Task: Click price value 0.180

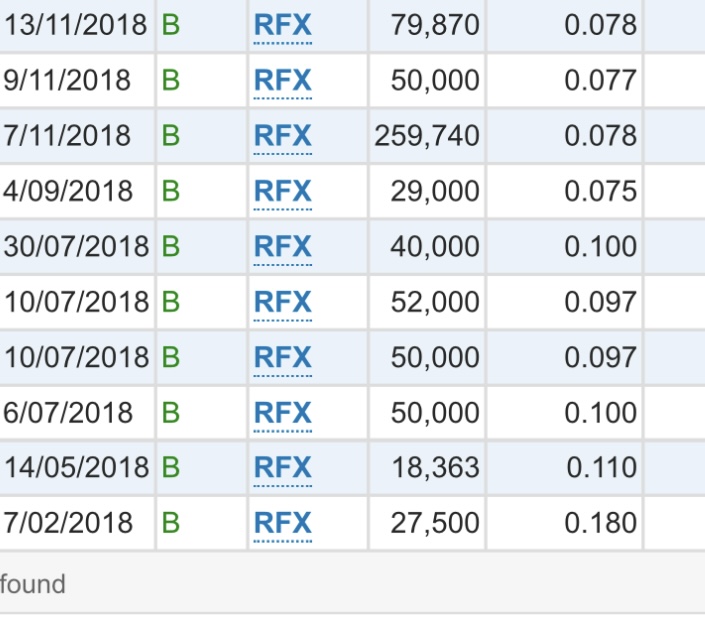Action: click(600, 523)
